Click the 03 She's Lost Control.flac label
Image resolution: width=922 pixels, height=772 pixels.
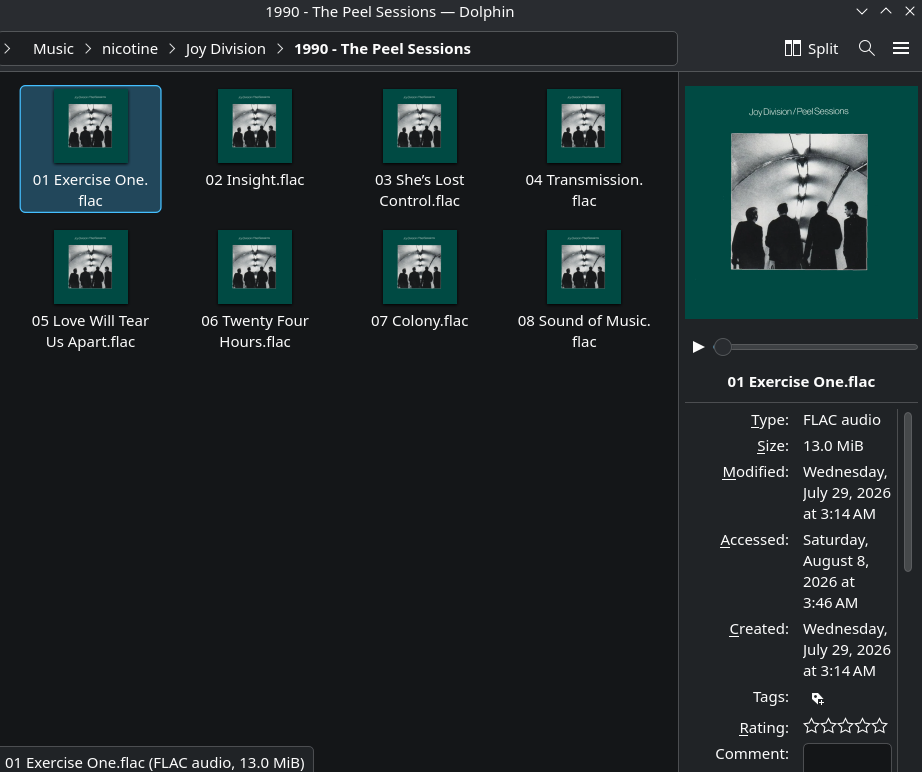click(x=420, y=190)
